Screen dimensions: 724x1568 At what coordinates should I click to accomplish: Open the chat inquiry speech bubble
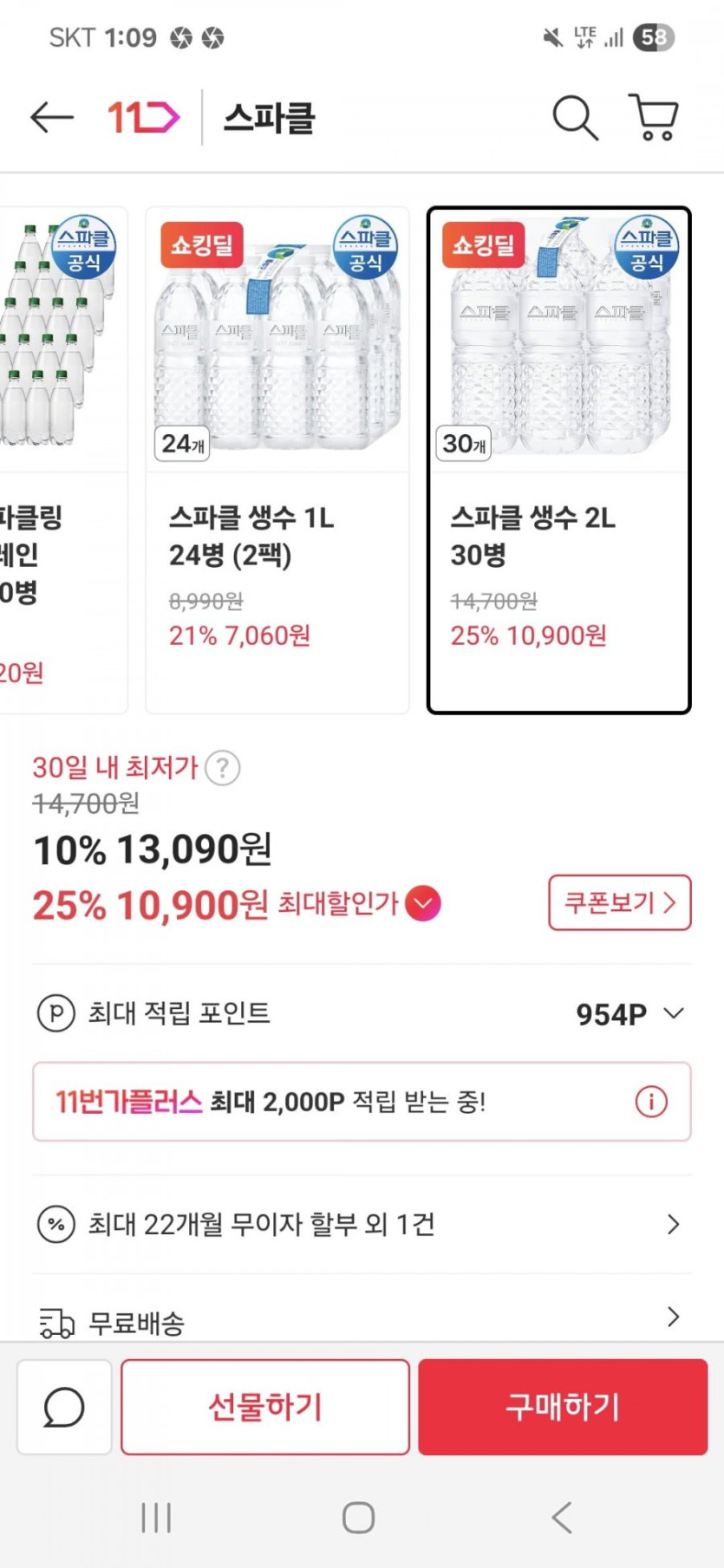[x=64, y=1406]
